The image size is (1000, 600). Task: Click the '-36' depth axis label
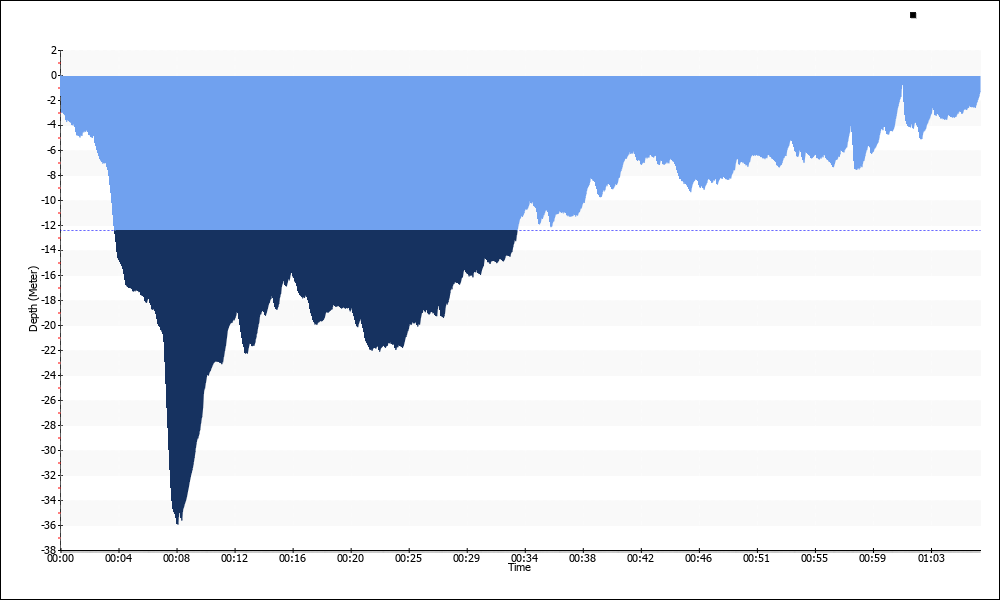tap(50, 525)
